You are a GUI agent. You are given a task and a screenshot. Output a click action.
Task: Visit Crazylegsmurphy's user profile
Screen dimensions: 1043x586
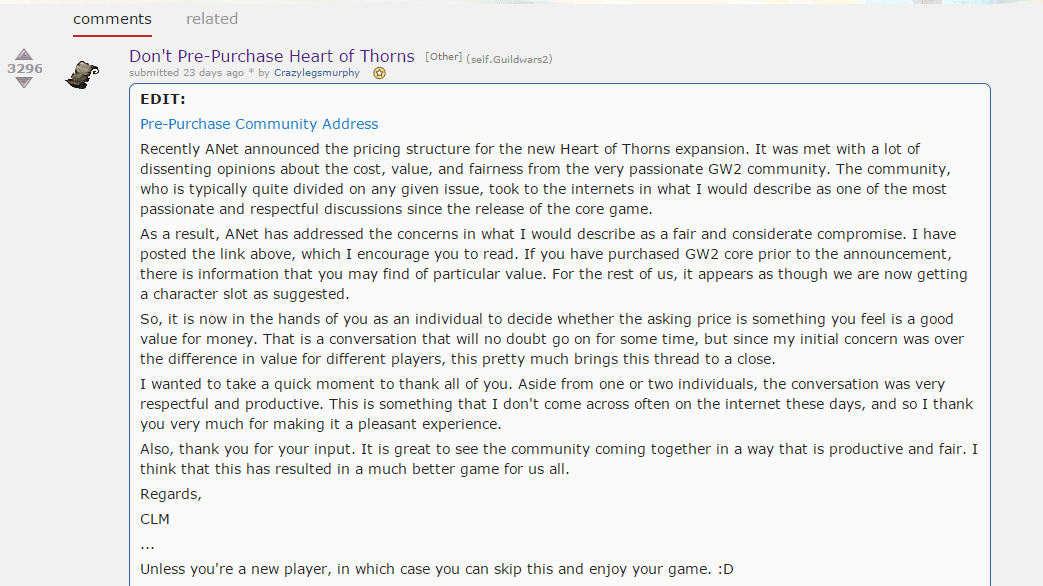coord(316,73)
